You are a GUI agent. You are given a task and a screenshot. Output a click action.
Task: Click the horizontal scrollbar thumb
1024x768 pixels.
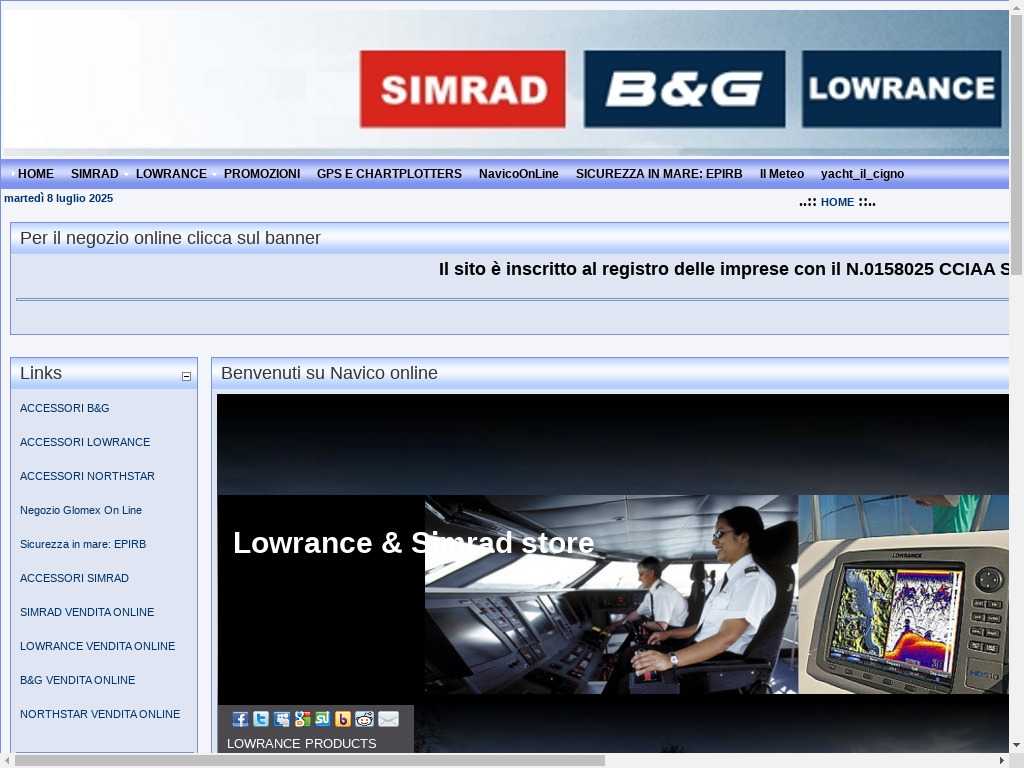point(310,761)
